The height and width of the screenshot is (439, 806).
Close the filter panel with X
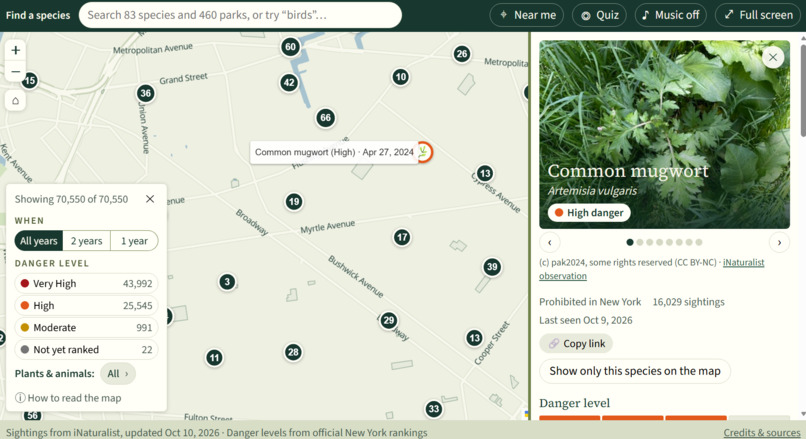click(x=150, y=199)
